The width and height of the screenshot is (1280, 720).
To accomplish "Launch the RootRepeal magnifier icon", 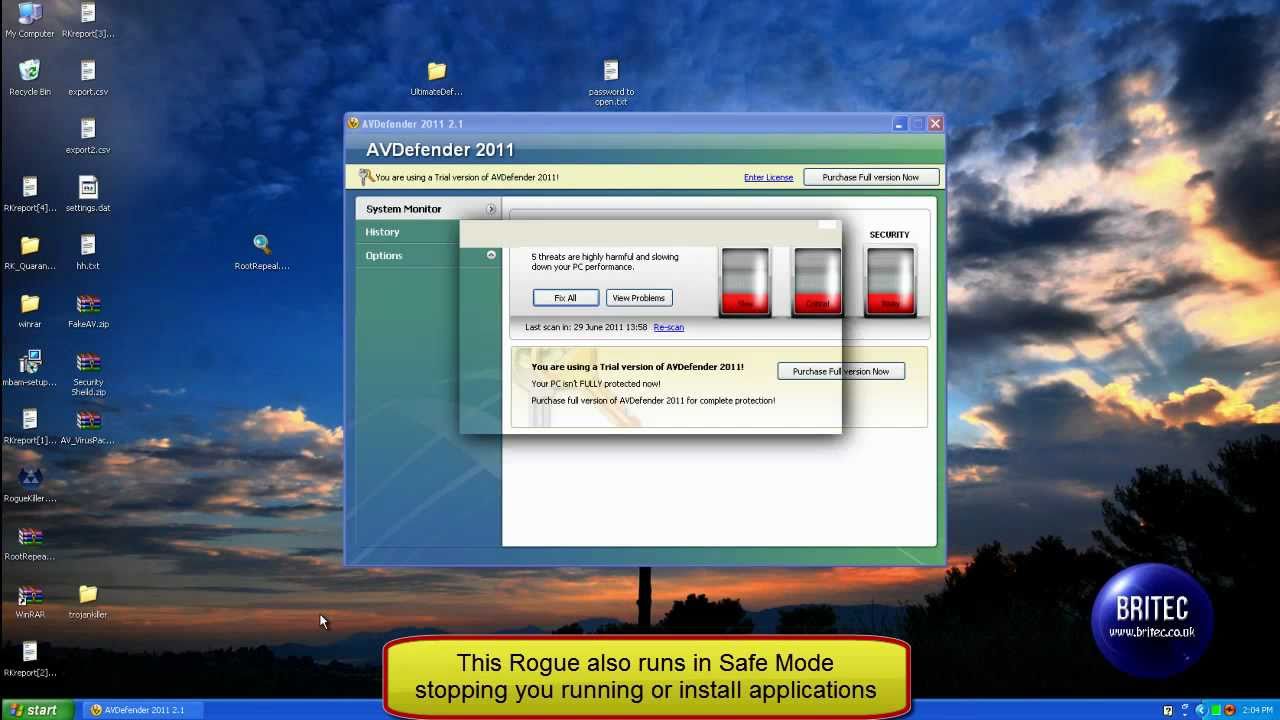I will [x=262, y=251].
